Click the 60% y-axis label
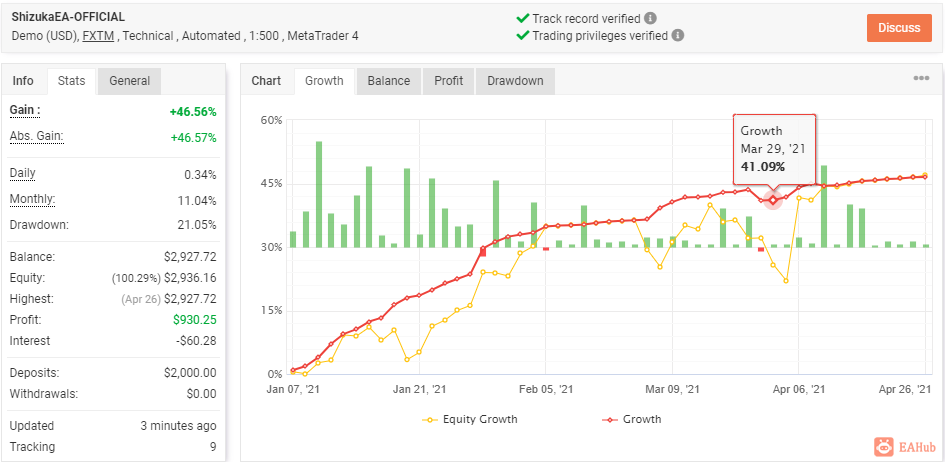 click(271, 120)
